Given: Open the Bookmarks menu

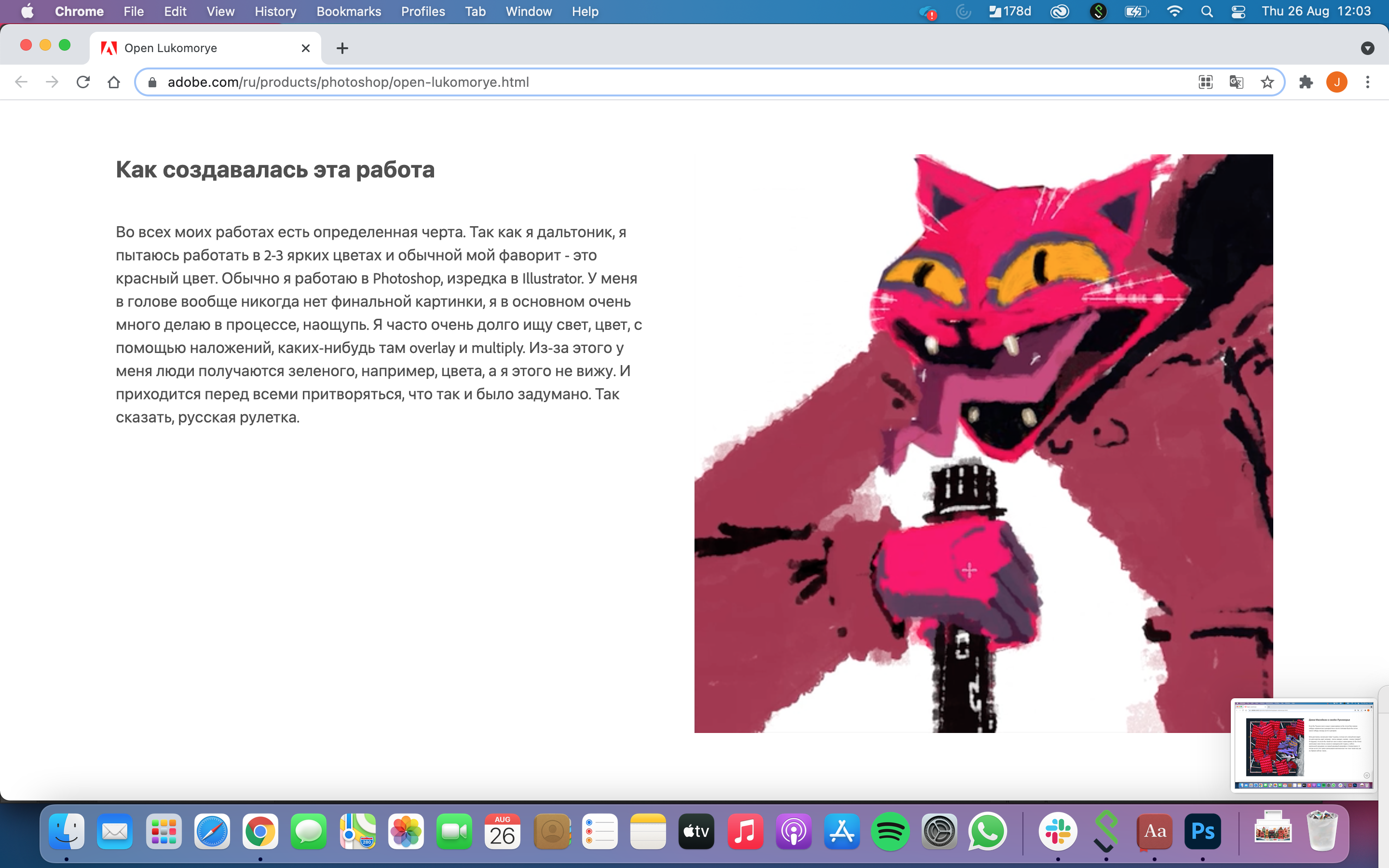Looking at the screenshot, I should pos(348,12).
